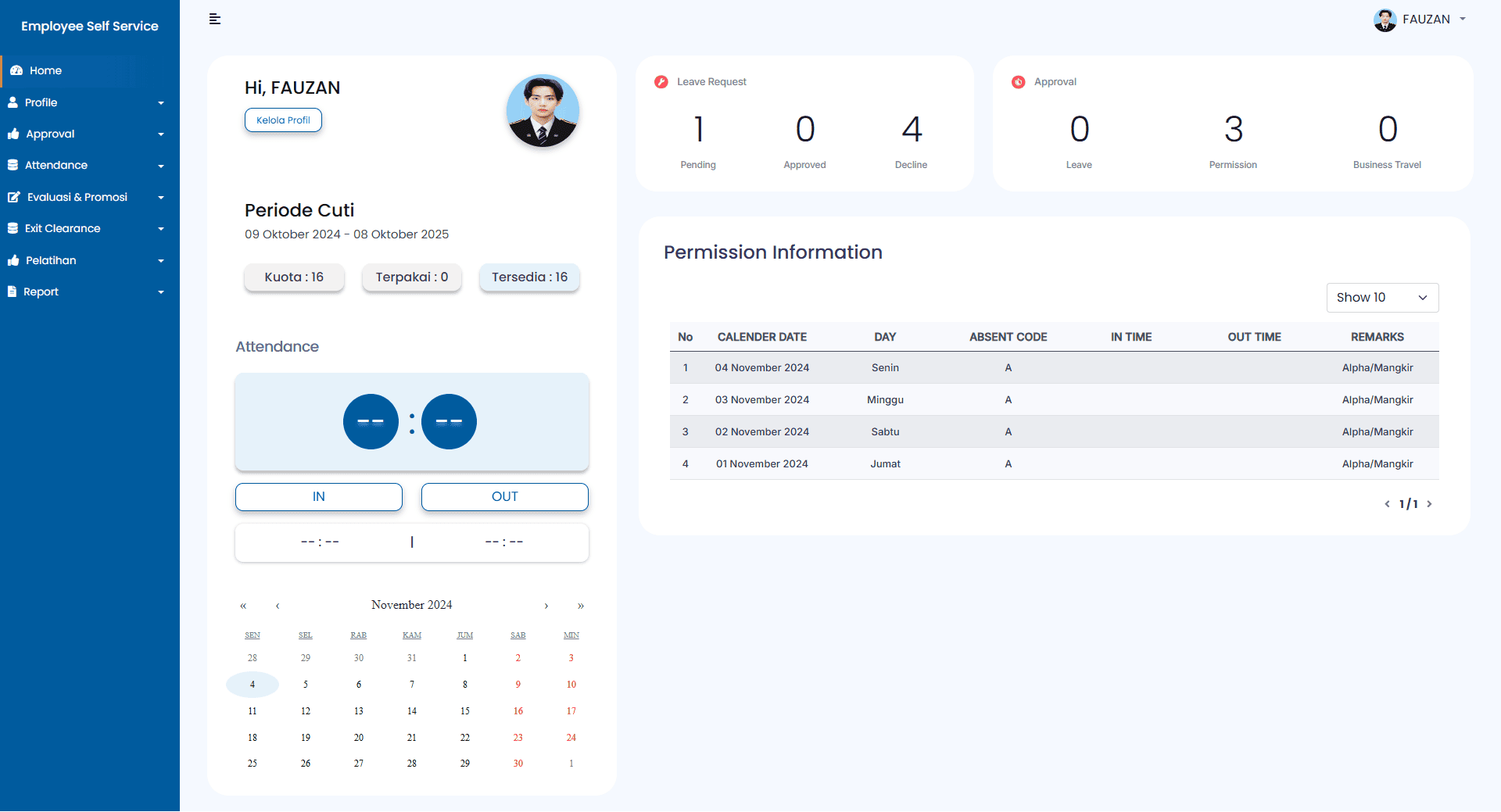Select the Exit Clearance icon
Image resolution: width=1501 pixels, height=812 pixels.
pyautogui.click(x=13, y=228)
